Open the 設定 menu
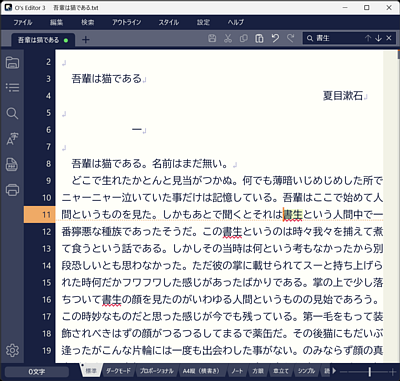 [203, 22]
